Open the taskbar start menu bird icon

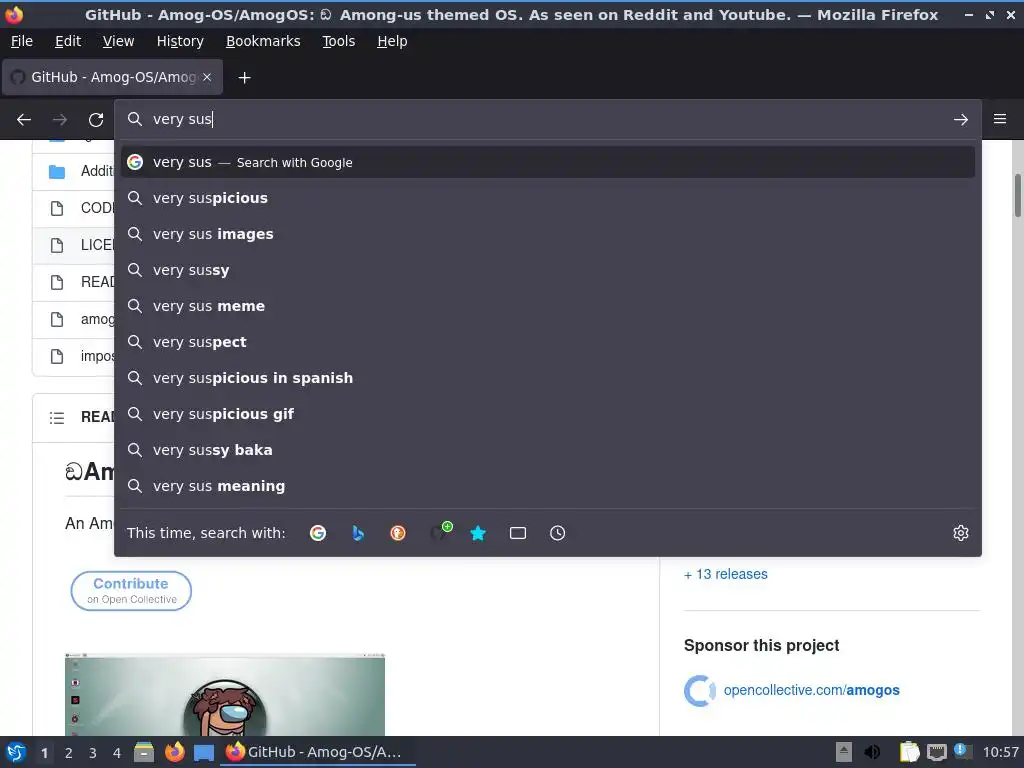(16, 752)
